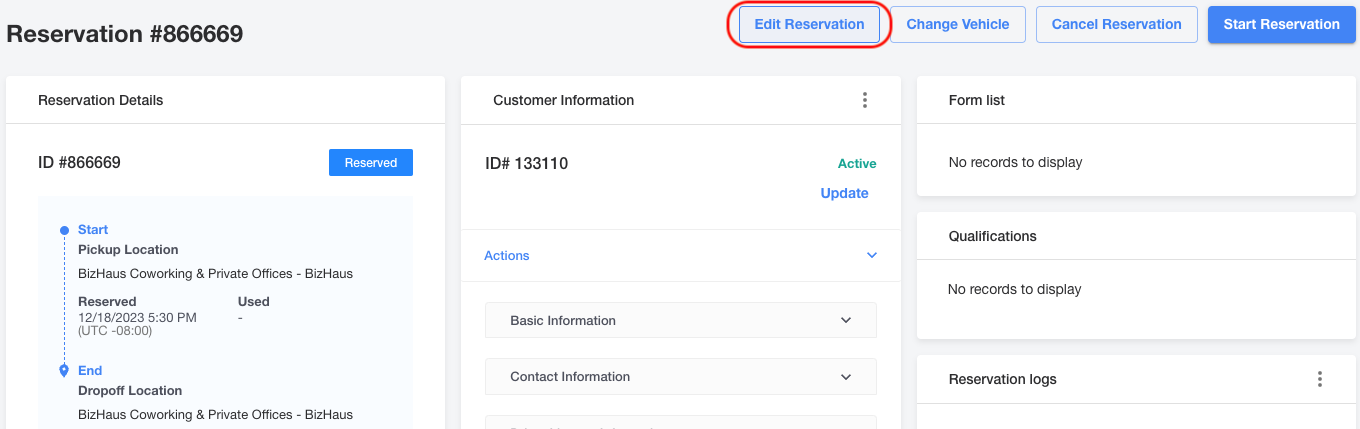This screenshot has height=429, width=1360.
Task: Click the Update link
Action: [844, 193]
